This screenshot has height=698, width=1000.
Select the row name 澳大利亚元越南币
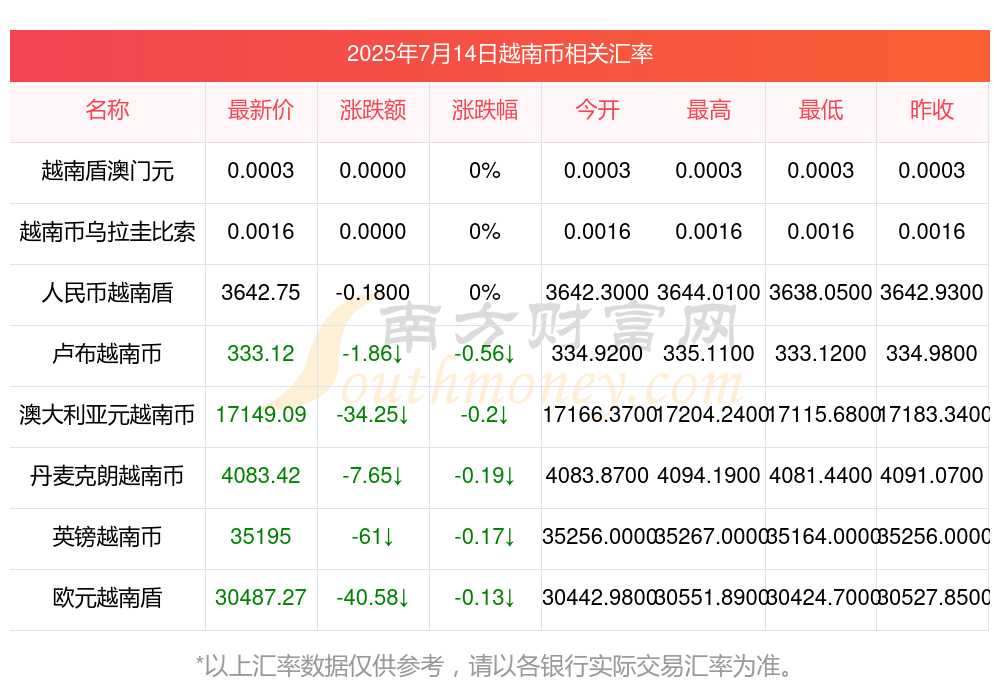tap(107, 415)
